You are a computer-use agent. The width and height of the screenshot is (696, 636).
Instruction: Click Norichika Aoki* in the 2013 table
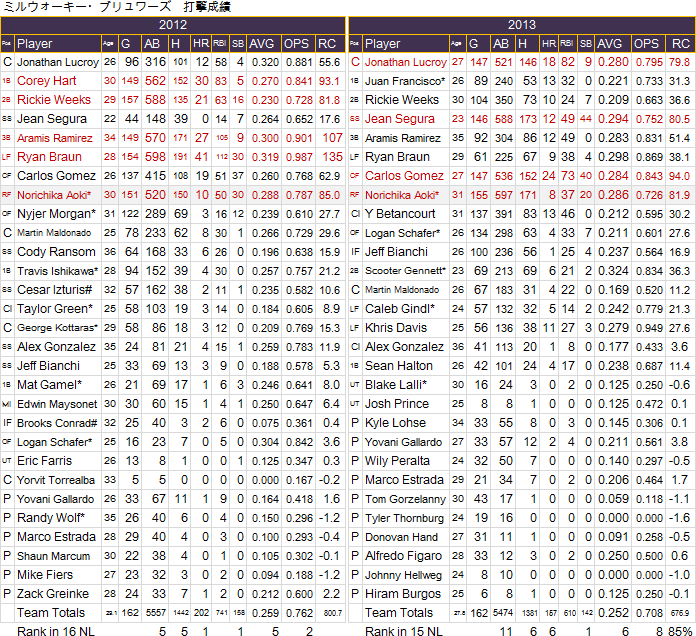coord(402,195)
